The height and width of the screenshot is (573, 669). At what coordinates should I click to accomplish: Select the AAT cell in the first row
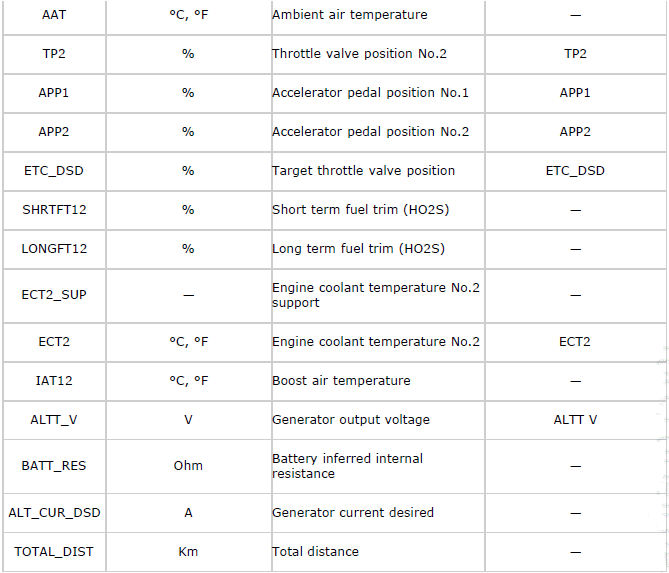[54, 15]
